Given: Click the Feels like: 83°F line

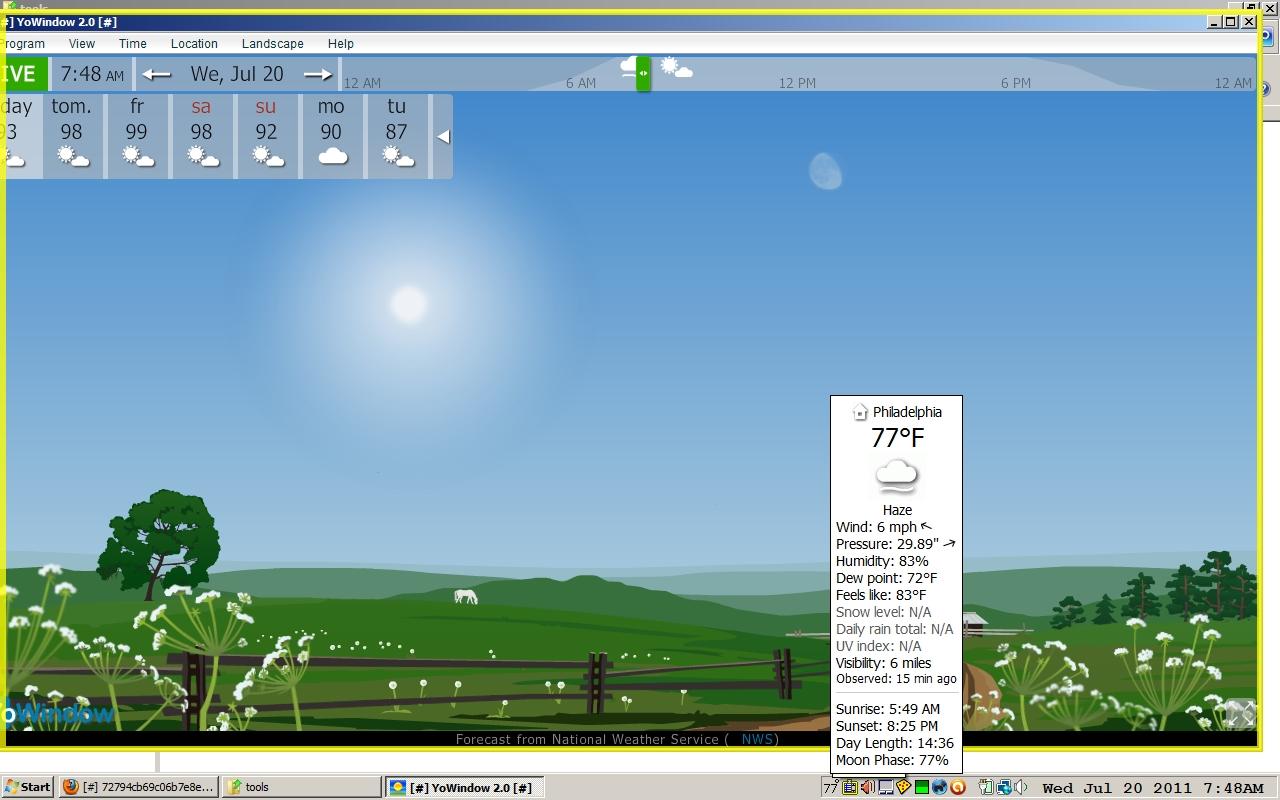Looking at the screenshot, I should [881, 595].
